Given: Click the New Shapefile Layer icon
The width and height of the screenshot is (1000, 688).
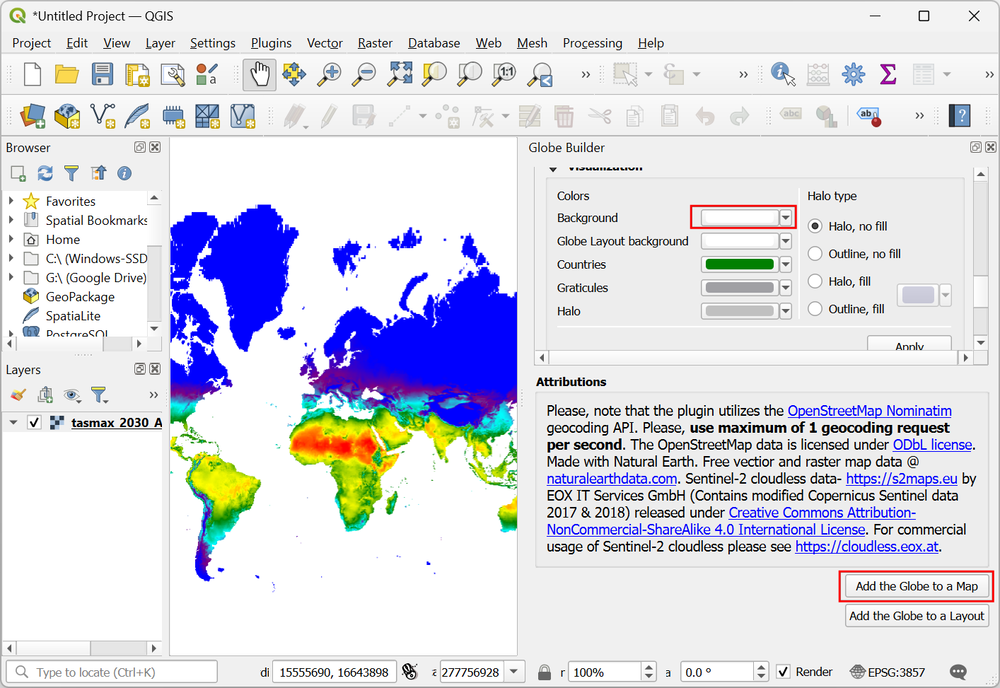Looking at the screenshot, I should click(103, 116).
